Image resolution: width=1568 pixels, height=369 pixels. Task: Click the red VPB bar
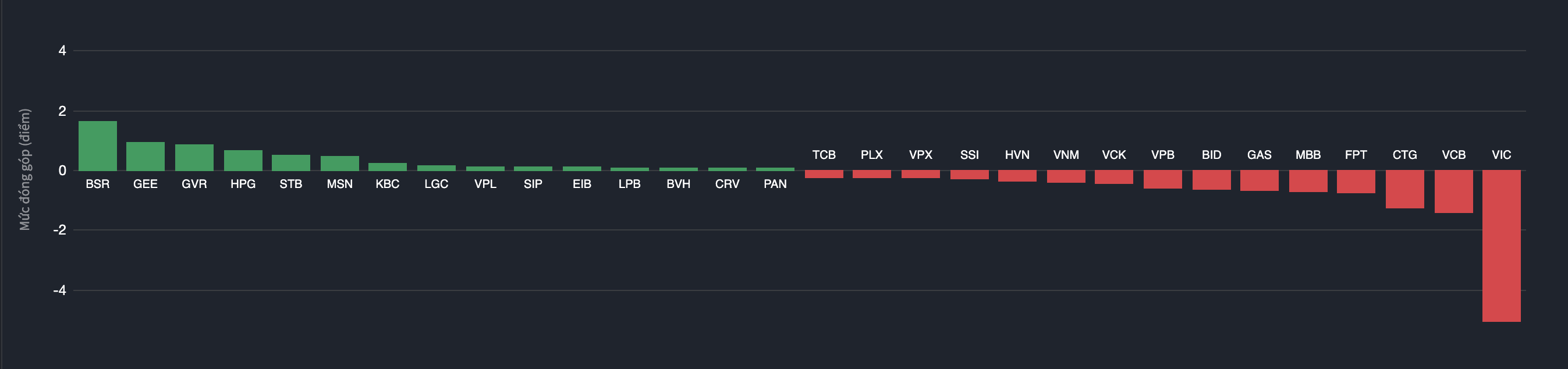[1162, 179]
